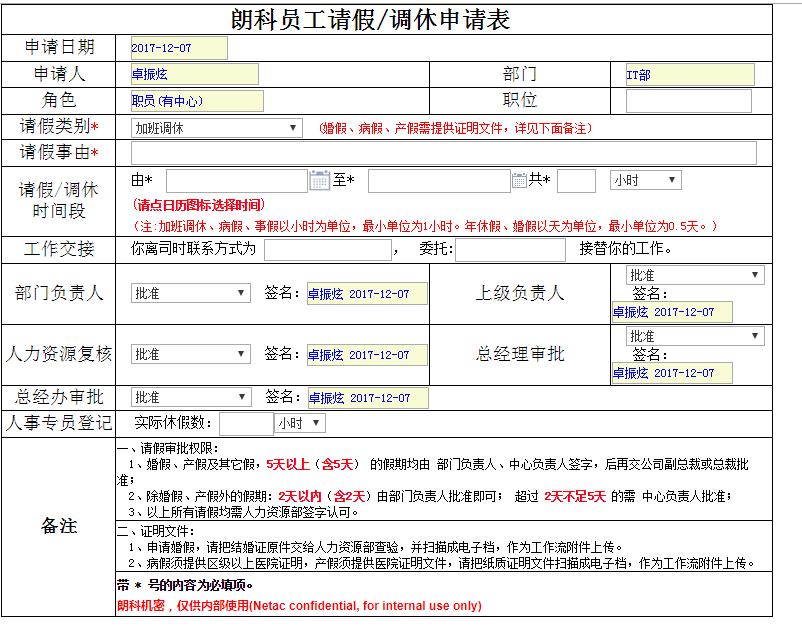The image size is (802, 630).
Task: Click the red note 请点日历图标选择时间
Action: point(198,205)
